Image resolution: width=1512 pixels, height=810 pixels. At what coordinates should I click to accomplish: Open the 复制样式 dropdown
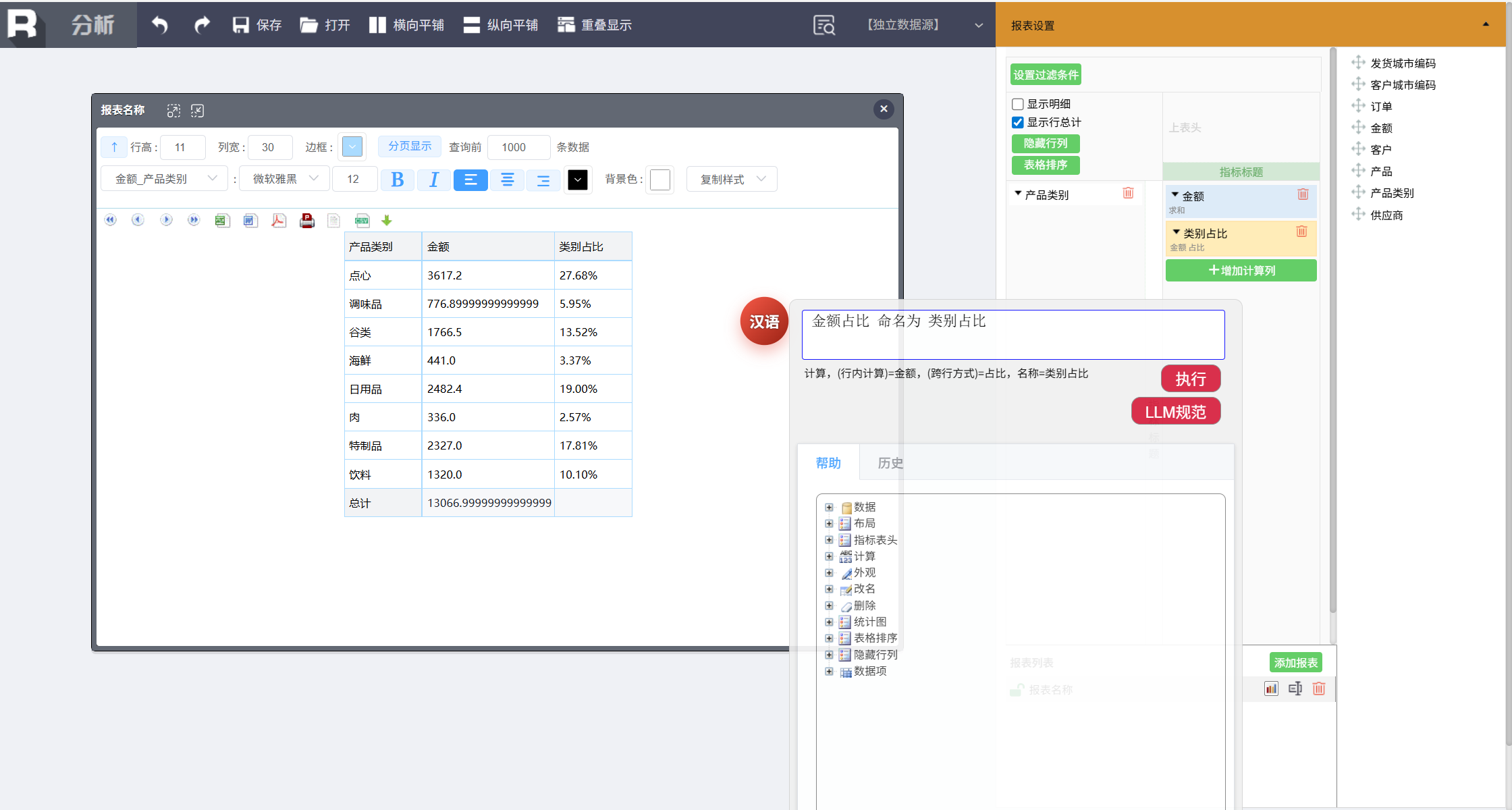coord(732,179)
